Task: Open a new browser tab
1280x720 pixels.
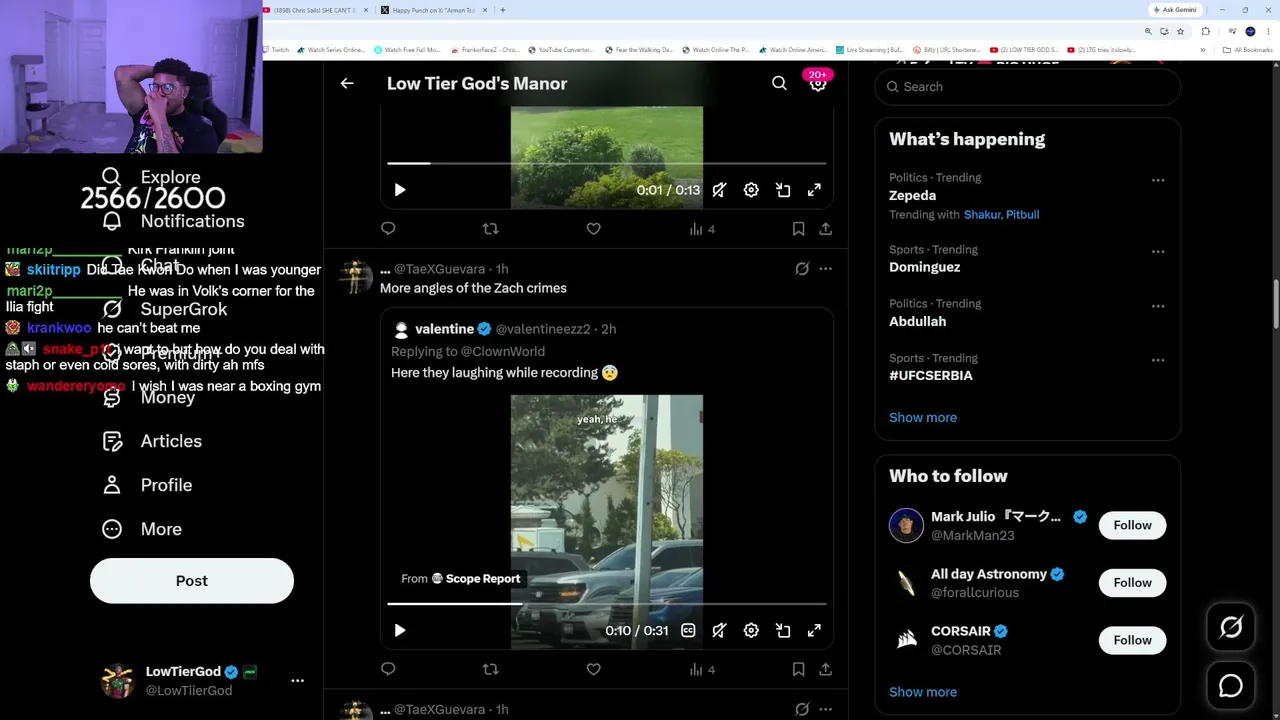Action: coord(502,10)
